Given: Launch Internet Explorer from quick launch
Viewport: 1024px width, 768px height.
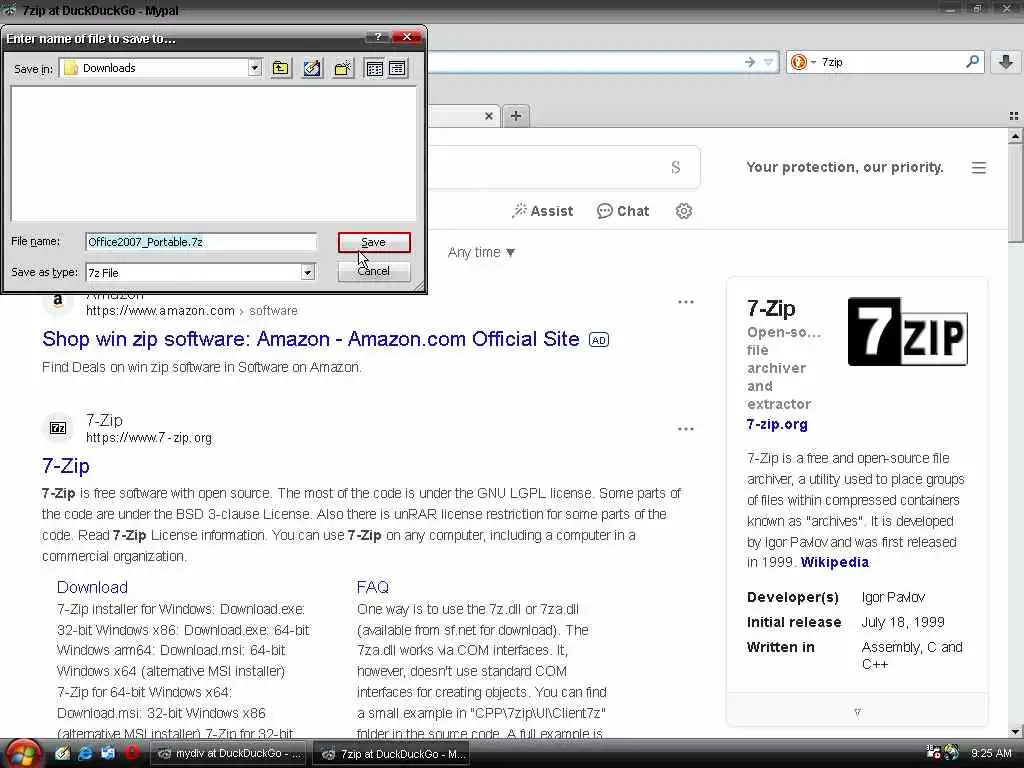Looking at the screenshot, I should tap(85, 753).
